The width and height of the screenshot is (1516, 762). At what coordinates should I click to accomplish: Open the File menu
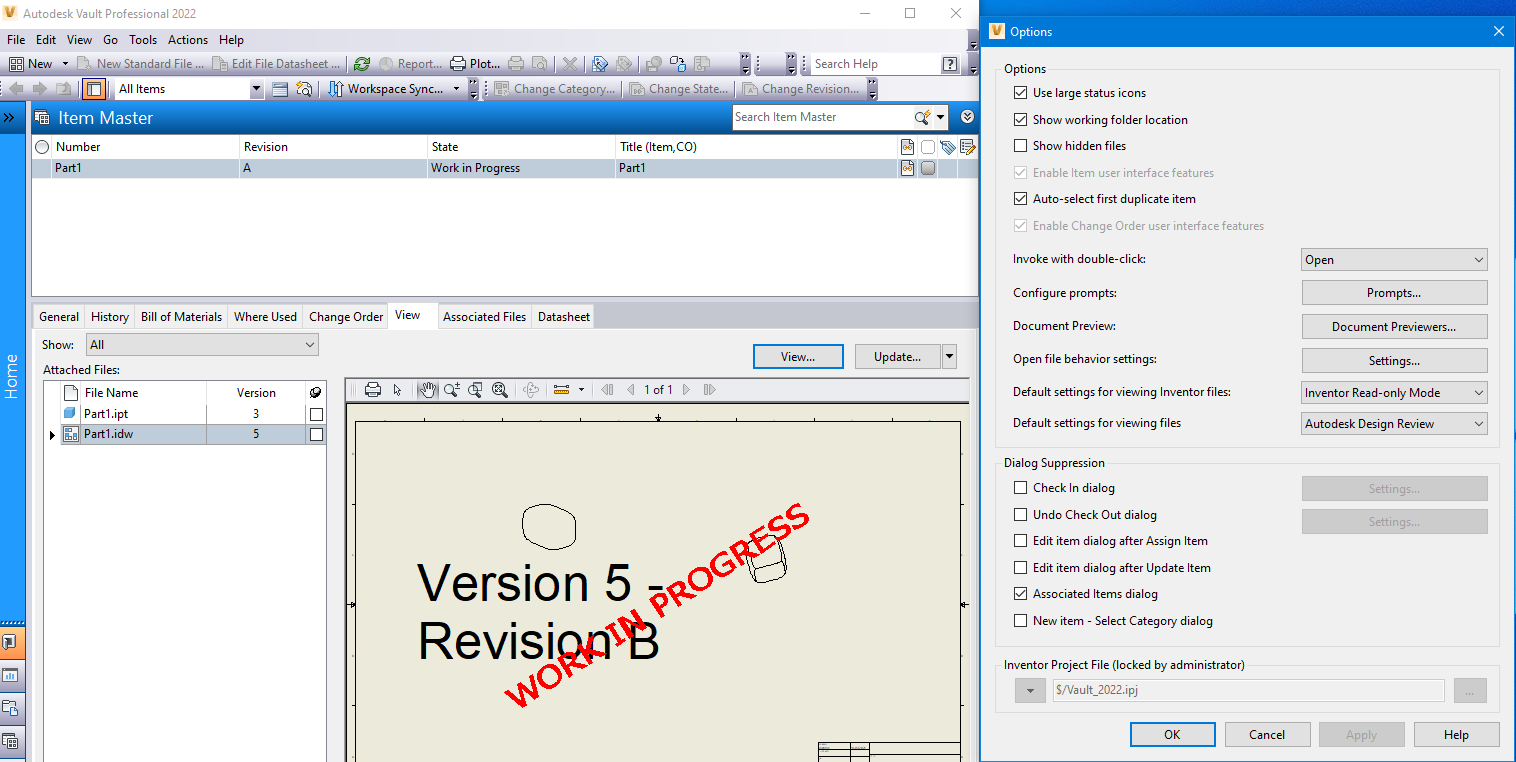(16, 40)
